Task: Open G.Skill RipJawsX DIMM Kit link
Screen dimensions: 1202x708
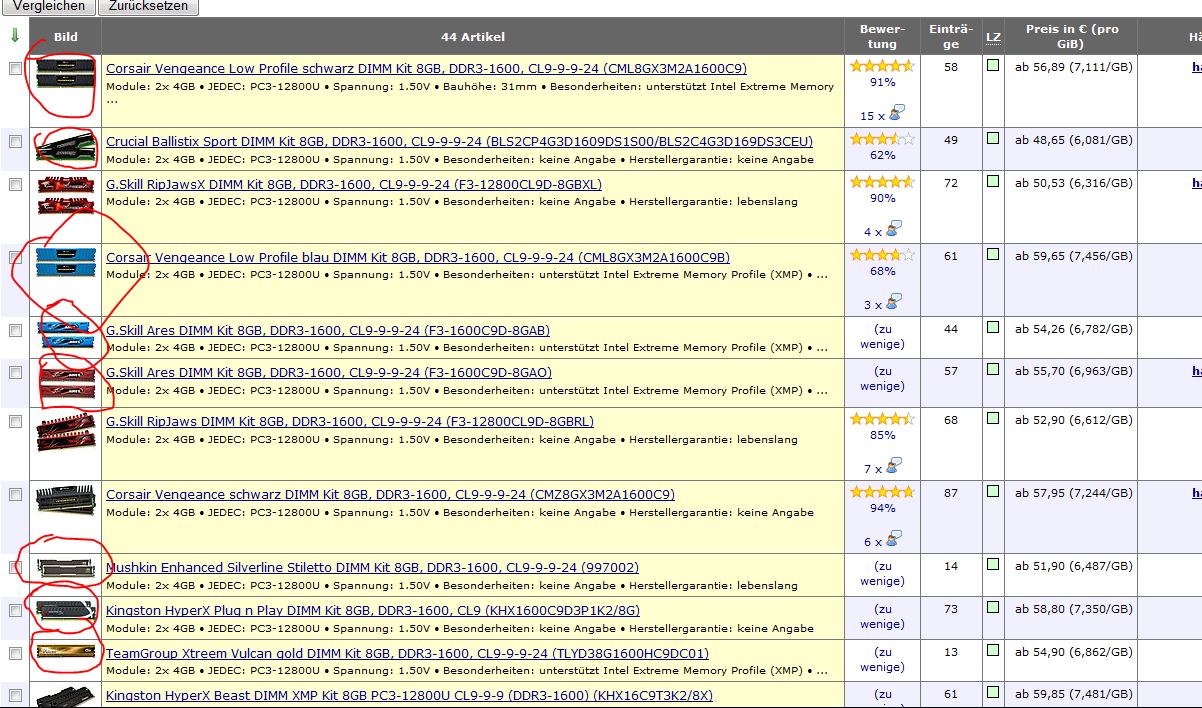Action: click(354, 185)
